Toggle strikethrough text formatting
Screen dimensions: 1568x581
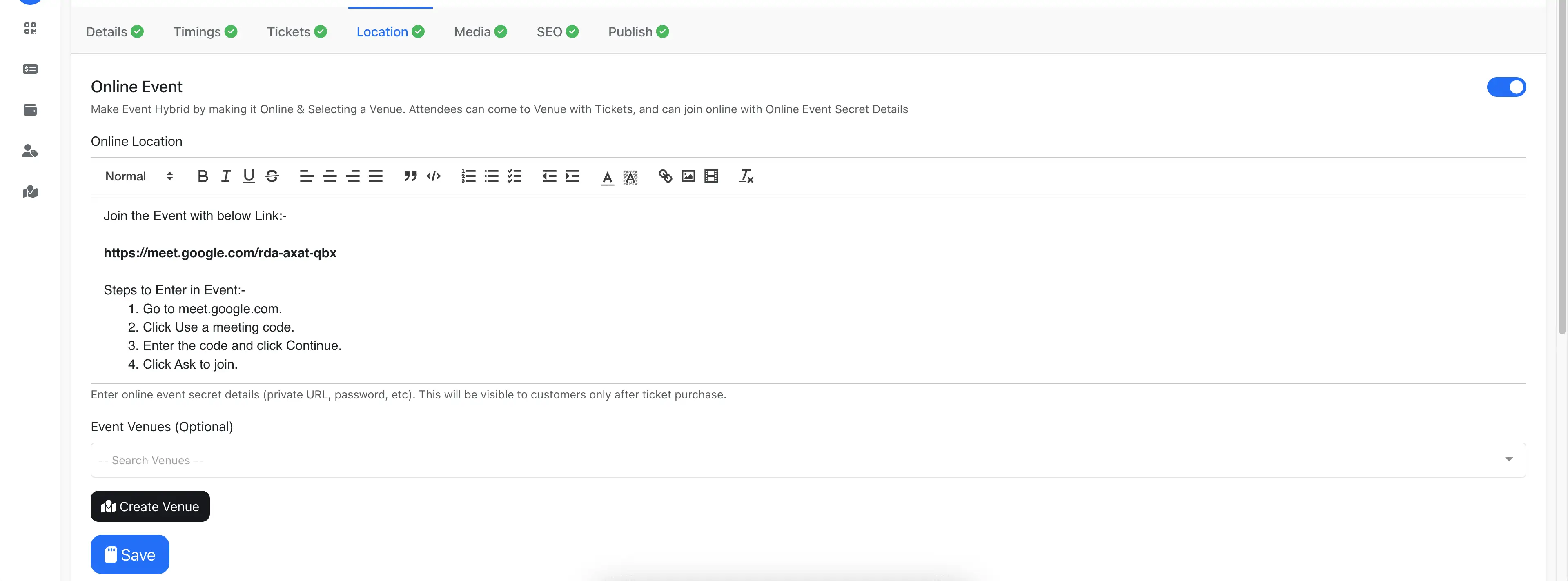(272, 176)
